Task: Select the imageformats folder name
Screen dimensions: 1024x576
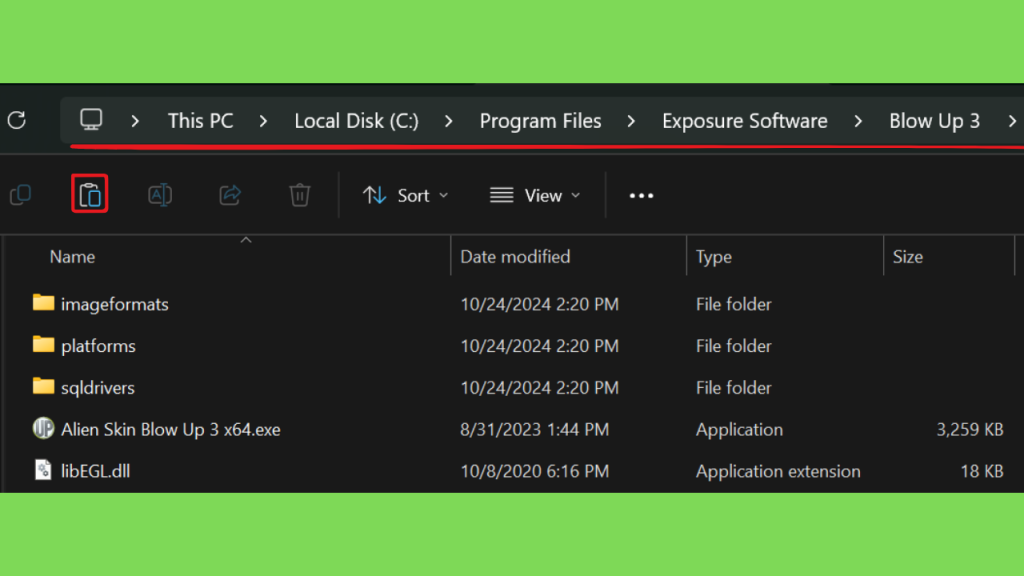Action: click(x=115, y=304)
